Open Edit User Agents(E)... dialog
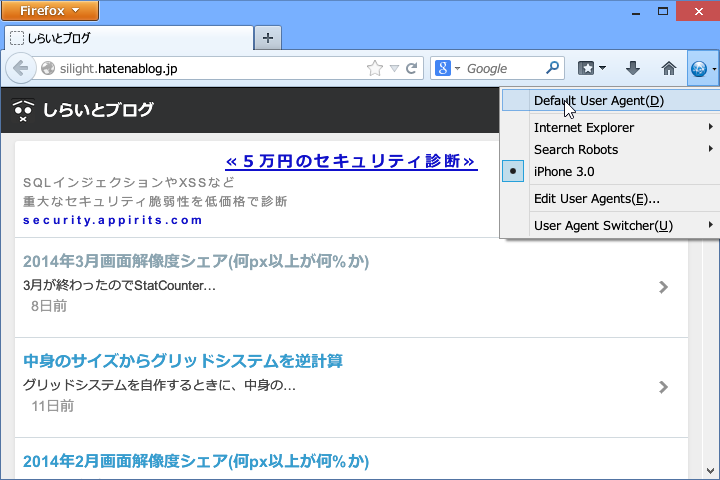Screen dimensions: 720x480 coord(610,198)
